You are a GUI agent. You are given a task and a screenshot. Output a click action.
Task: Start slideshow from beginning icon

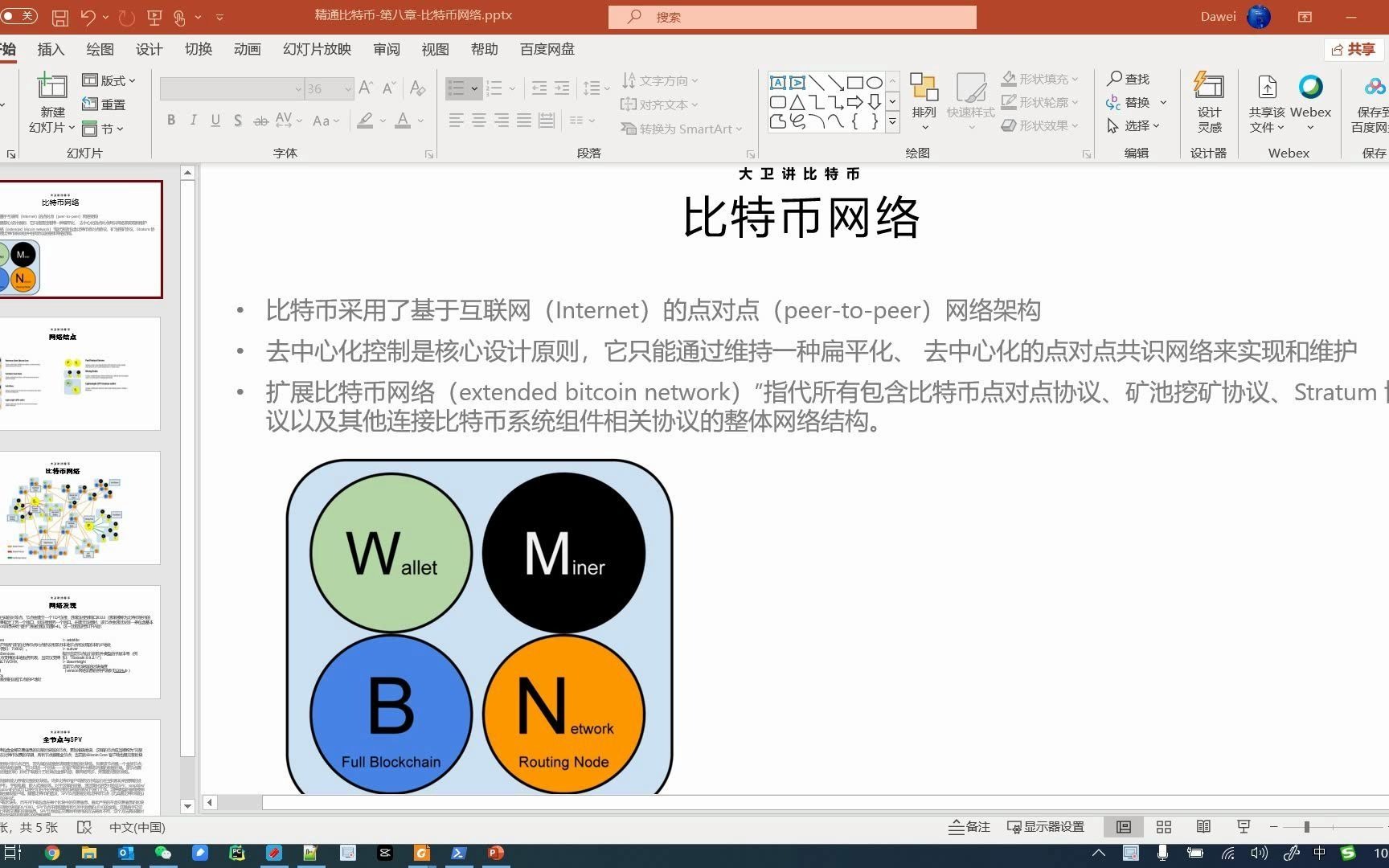click(x=155, y=16)
